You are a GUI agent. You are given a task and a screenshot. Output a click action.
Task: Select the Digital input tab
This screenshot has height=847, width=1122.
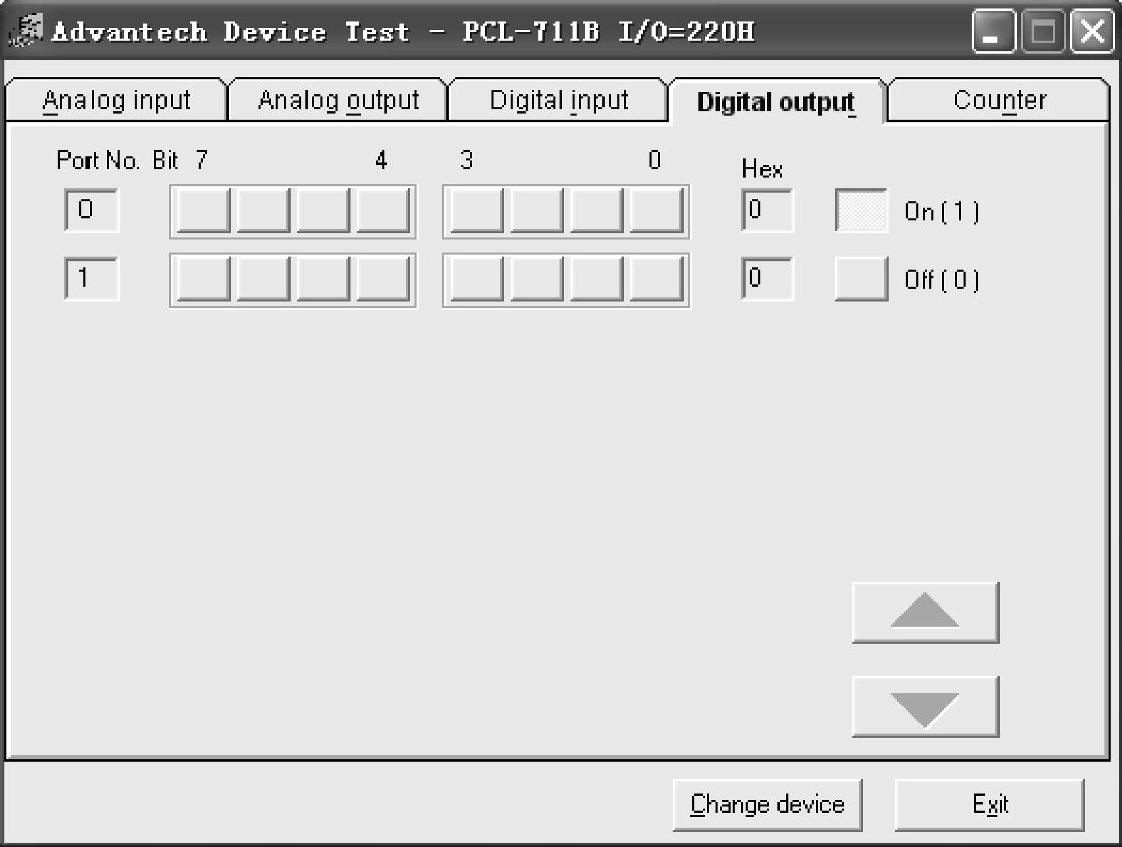(559, 100)
